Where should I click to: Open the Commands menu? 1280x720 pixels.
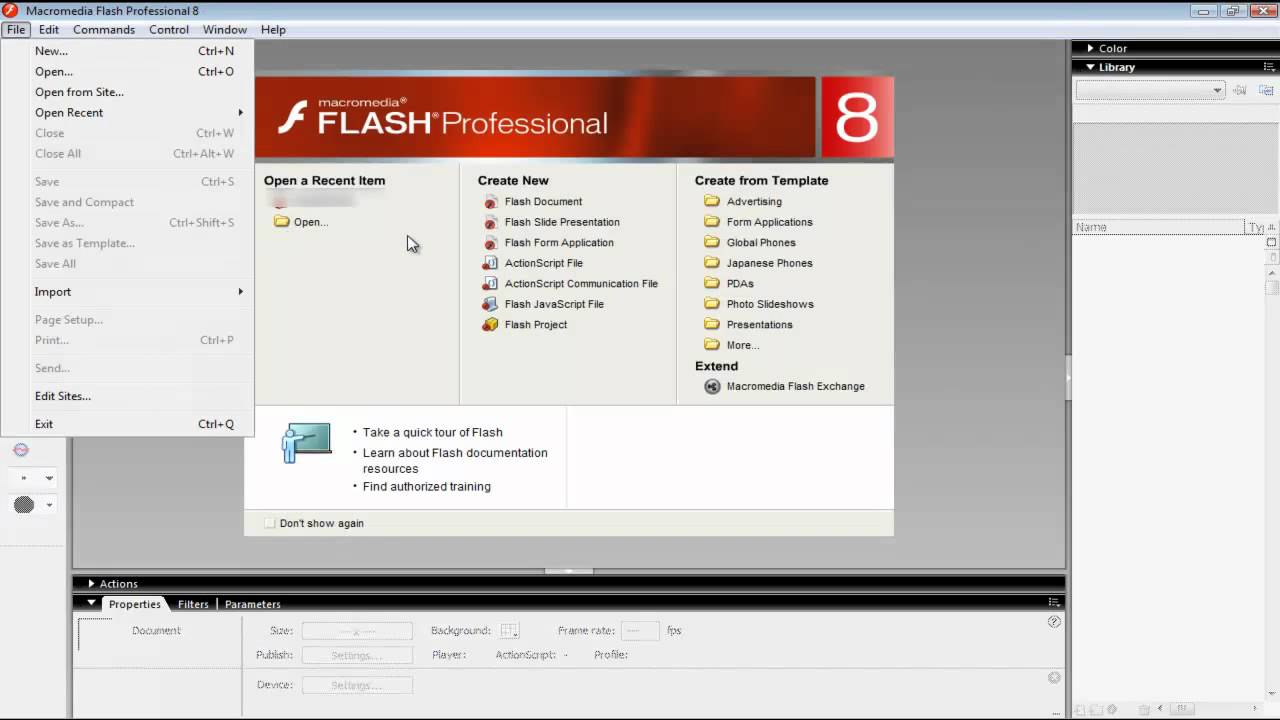(x=104, y=30)
